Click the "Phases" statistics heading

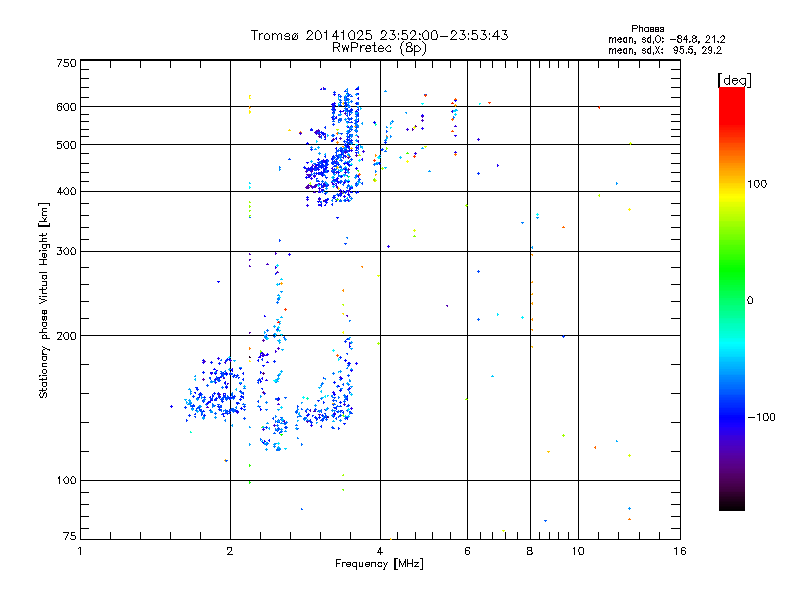[x=647, y=29]
